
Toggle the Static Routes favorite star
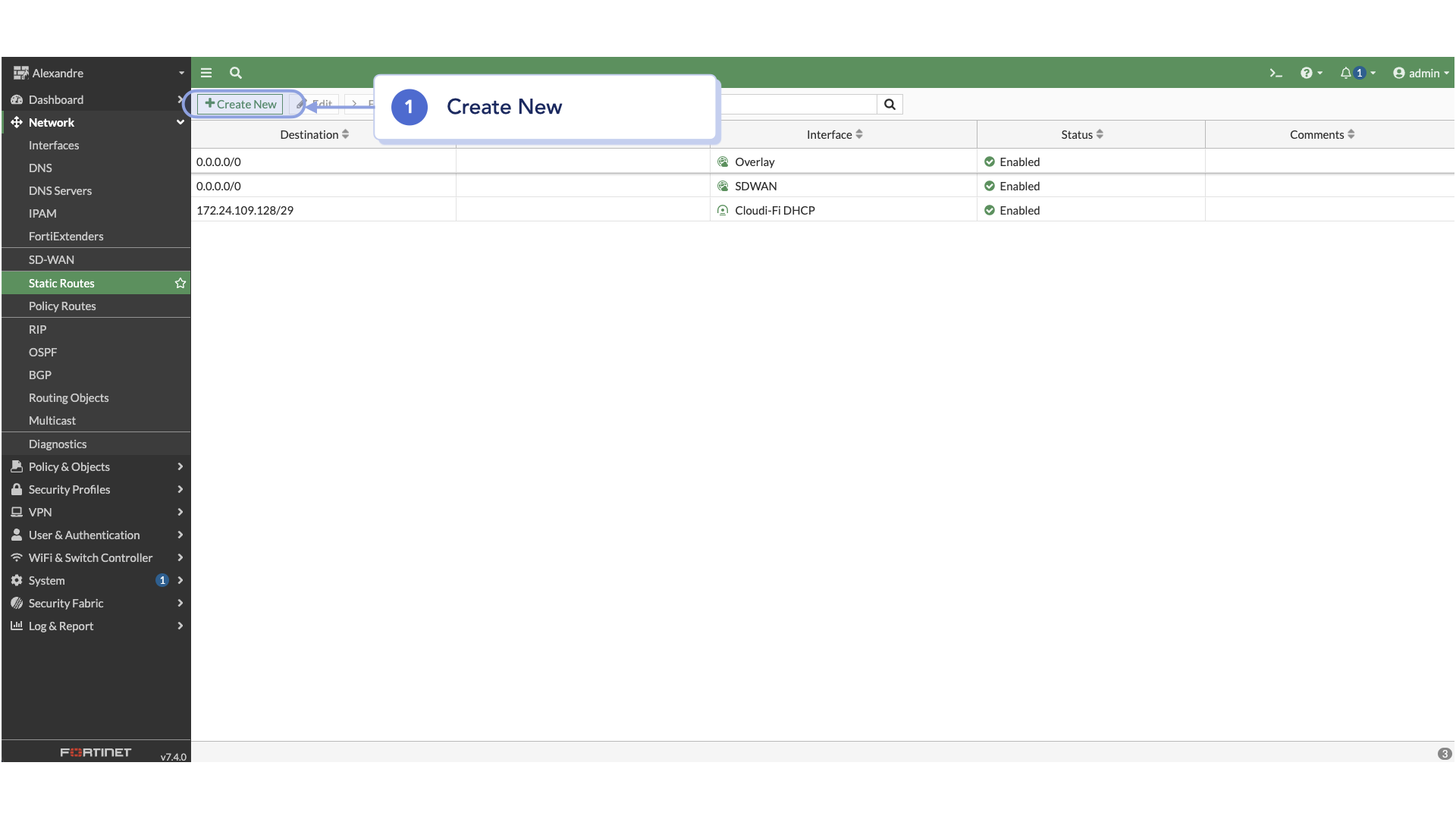180,284
